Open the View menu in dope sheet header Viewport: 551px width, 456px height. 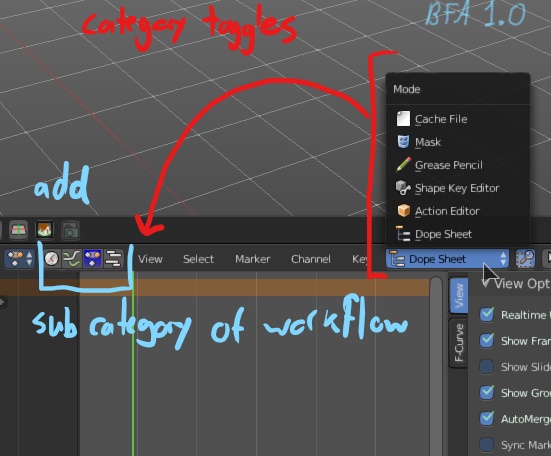[x=150, y=259]
